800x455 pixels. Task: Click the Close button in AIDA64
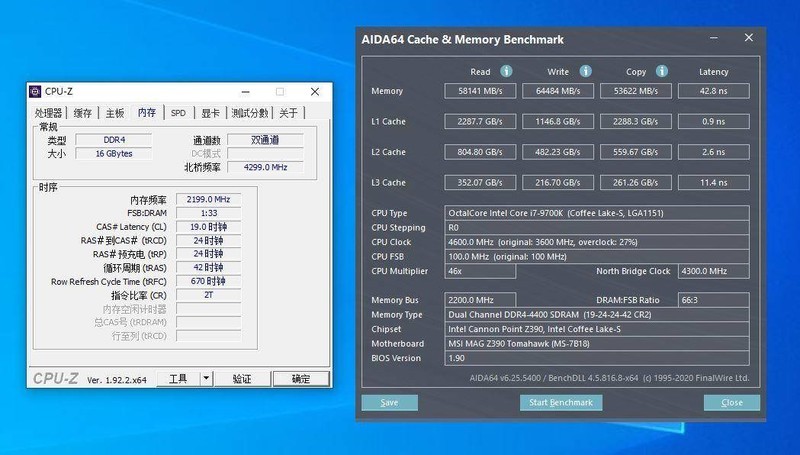(732, 402)
